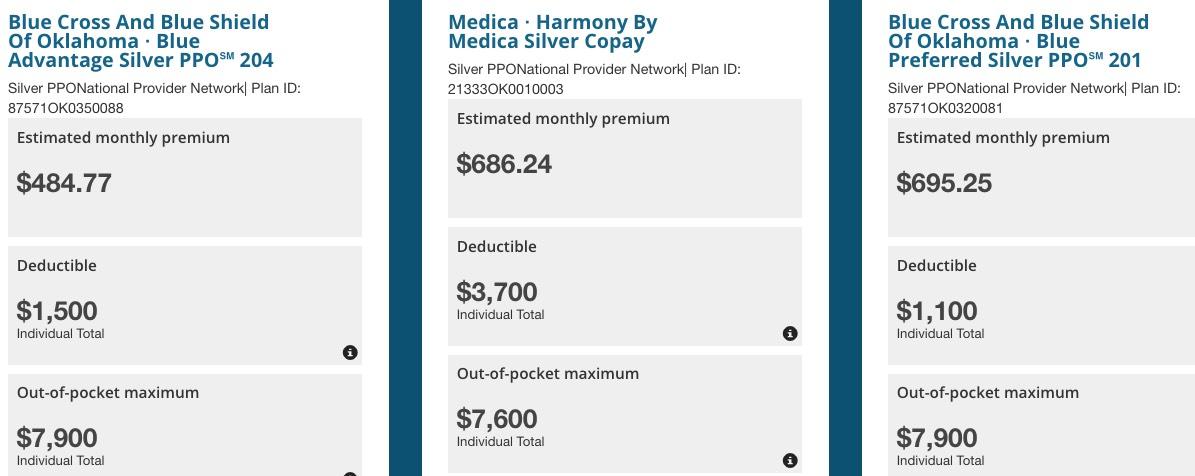
Task: Click the $7,900 out-of-pocket maximum for Blue Advantage 204
Action: (x=57, y=438)
